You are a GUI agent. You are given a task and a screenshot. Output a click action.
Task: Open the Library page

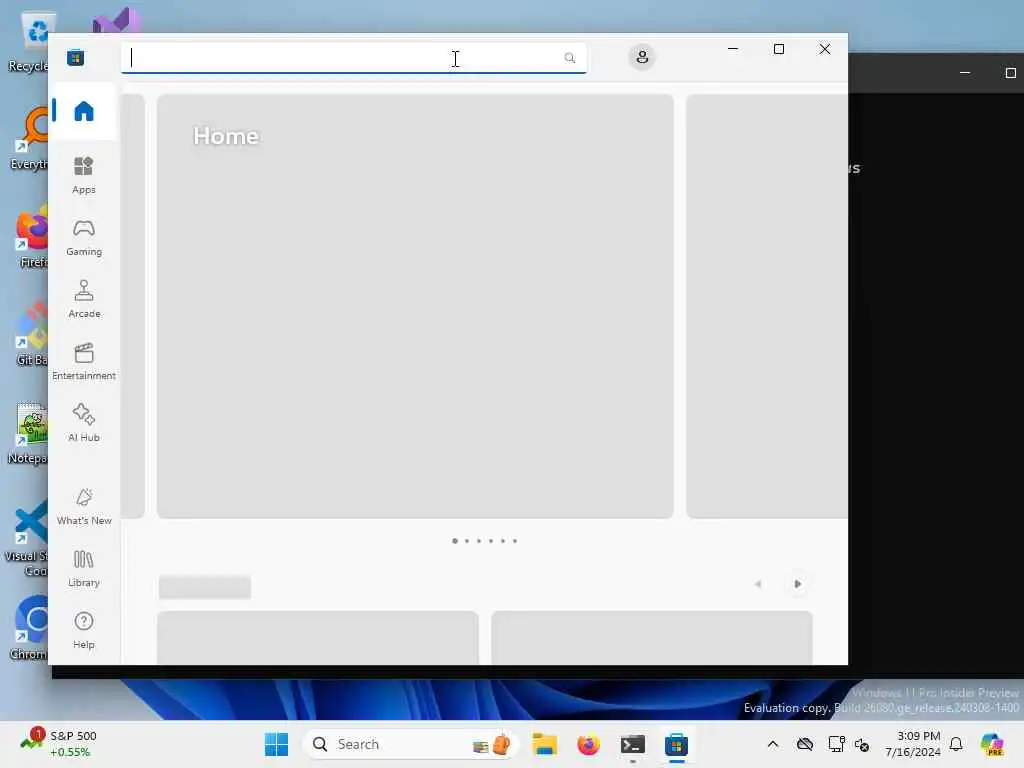click(84, 569)
